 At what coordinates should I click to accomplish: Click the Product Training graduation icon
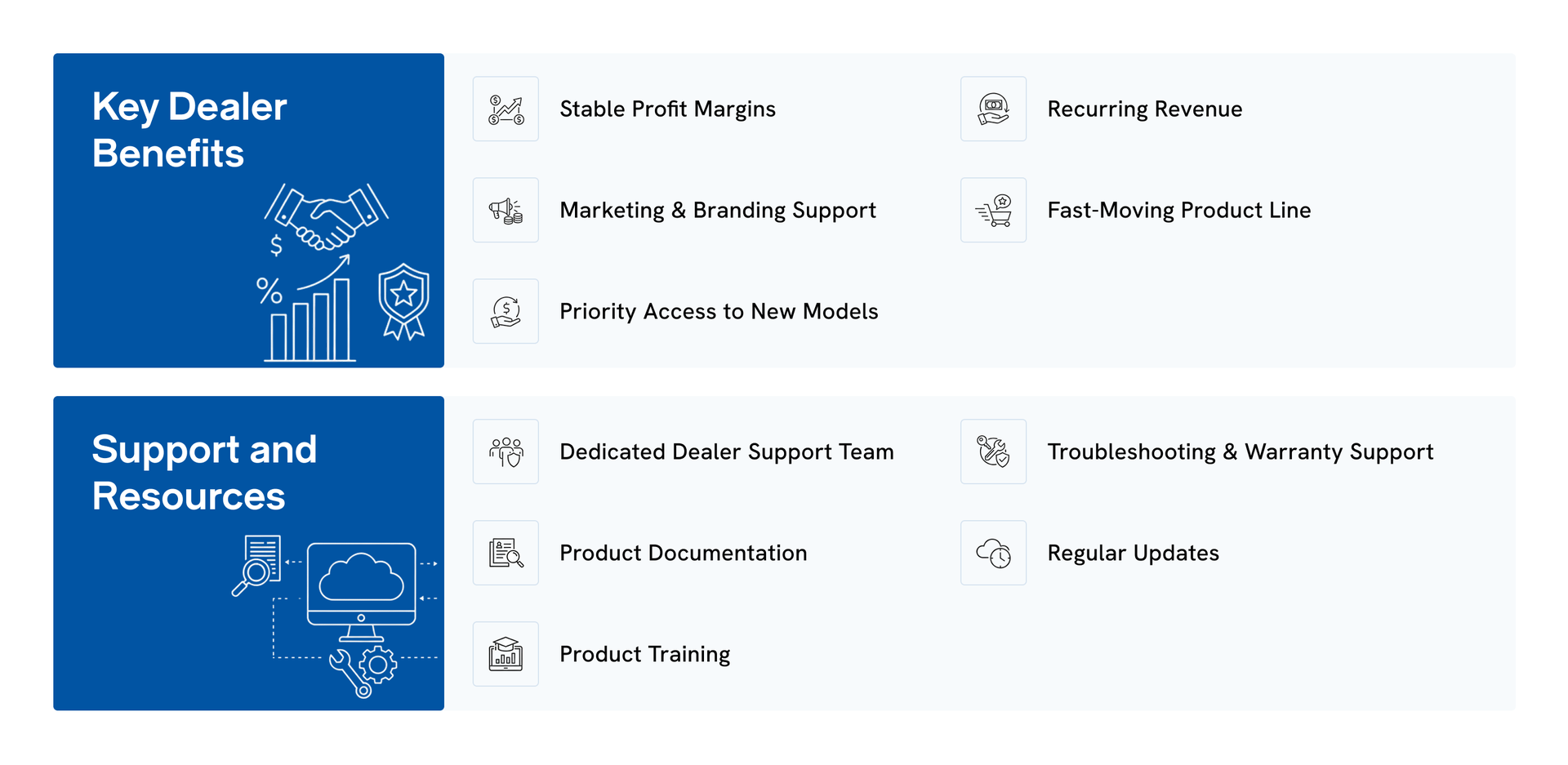(x=506, y=655)
